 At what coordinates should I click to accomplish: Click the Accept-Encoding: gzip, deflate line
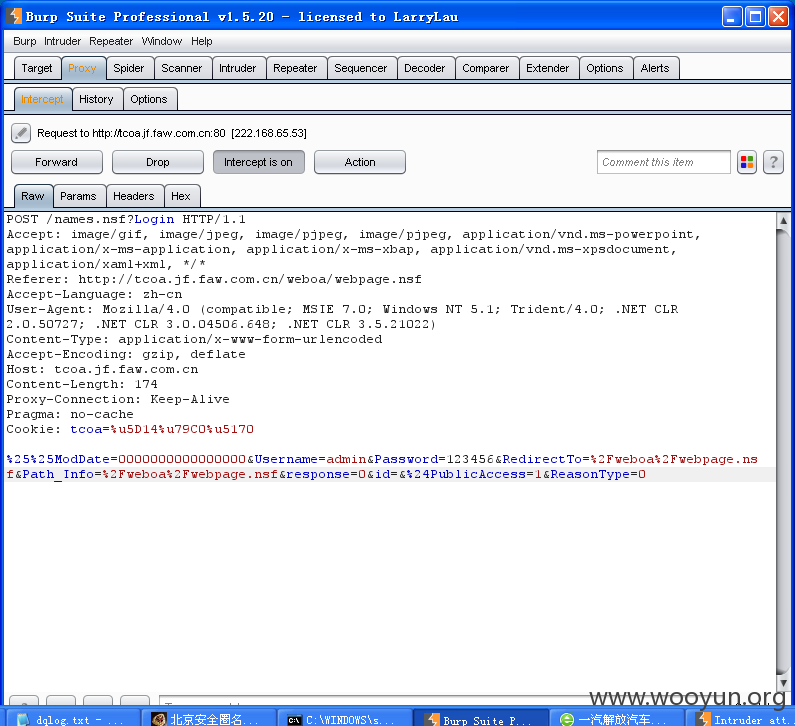[x=126, y=354]
